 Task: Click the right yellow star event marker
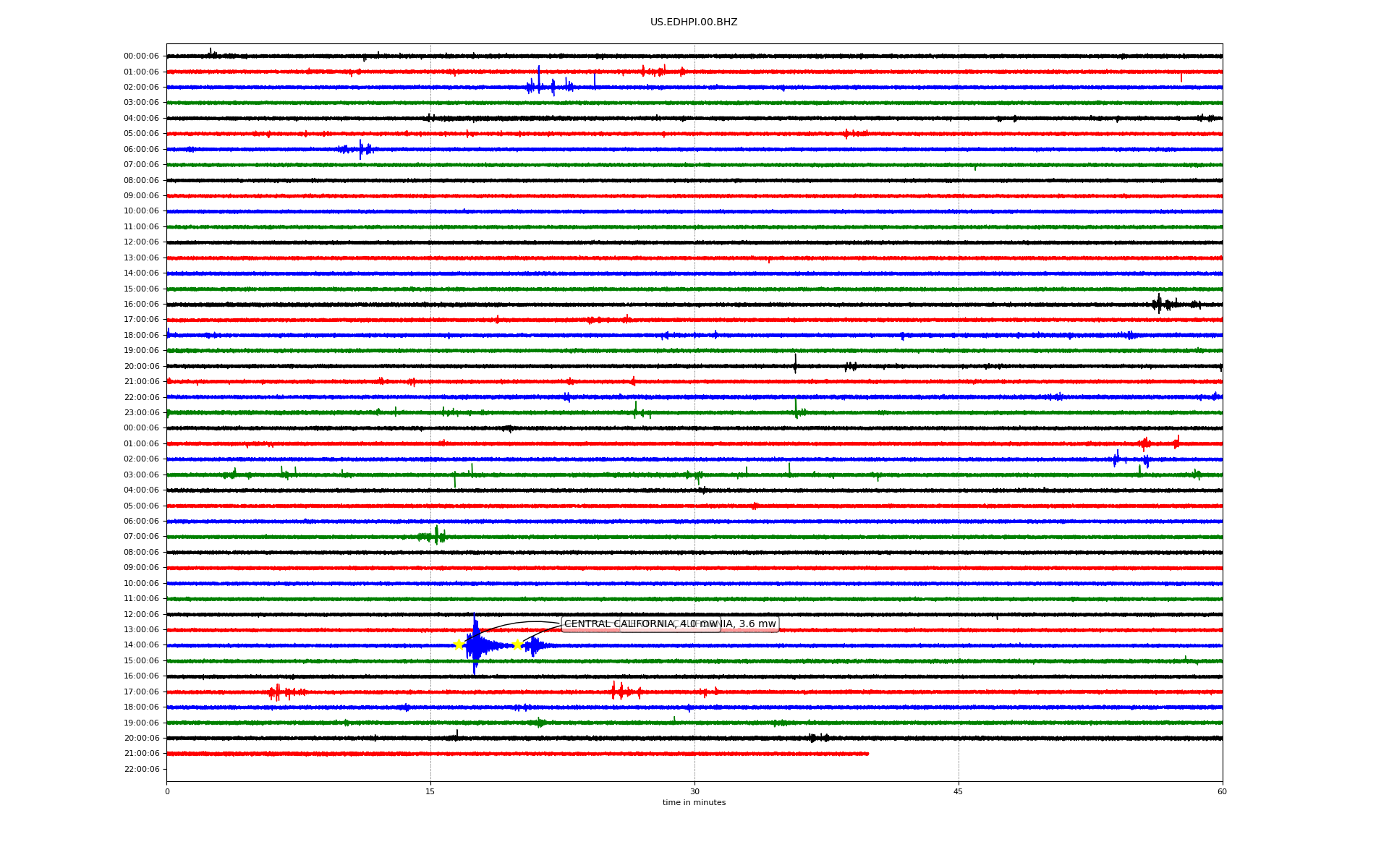coord(517,644)
